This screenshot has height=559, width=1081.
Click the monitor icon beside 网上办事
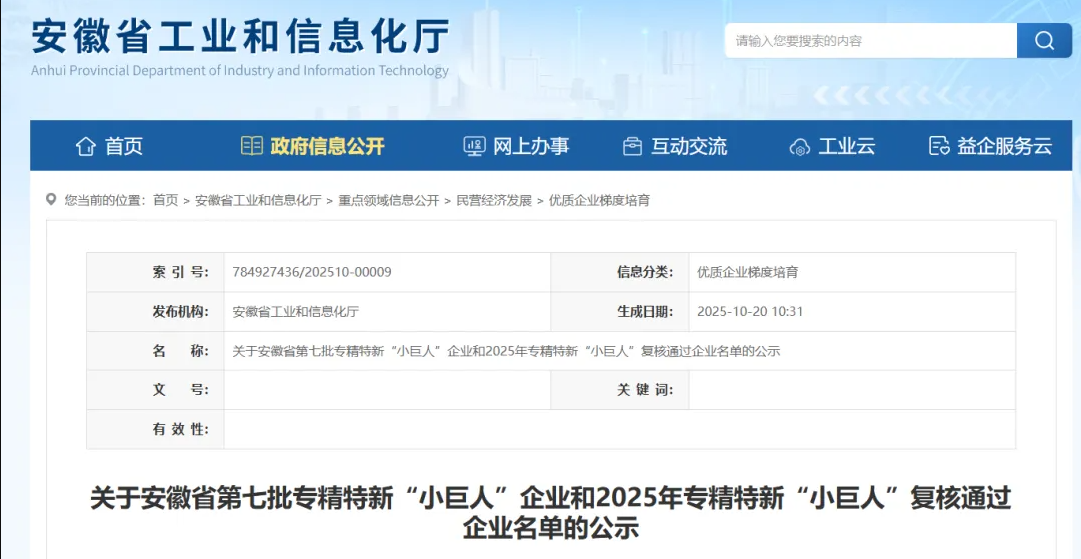click(x=474, y=146)
